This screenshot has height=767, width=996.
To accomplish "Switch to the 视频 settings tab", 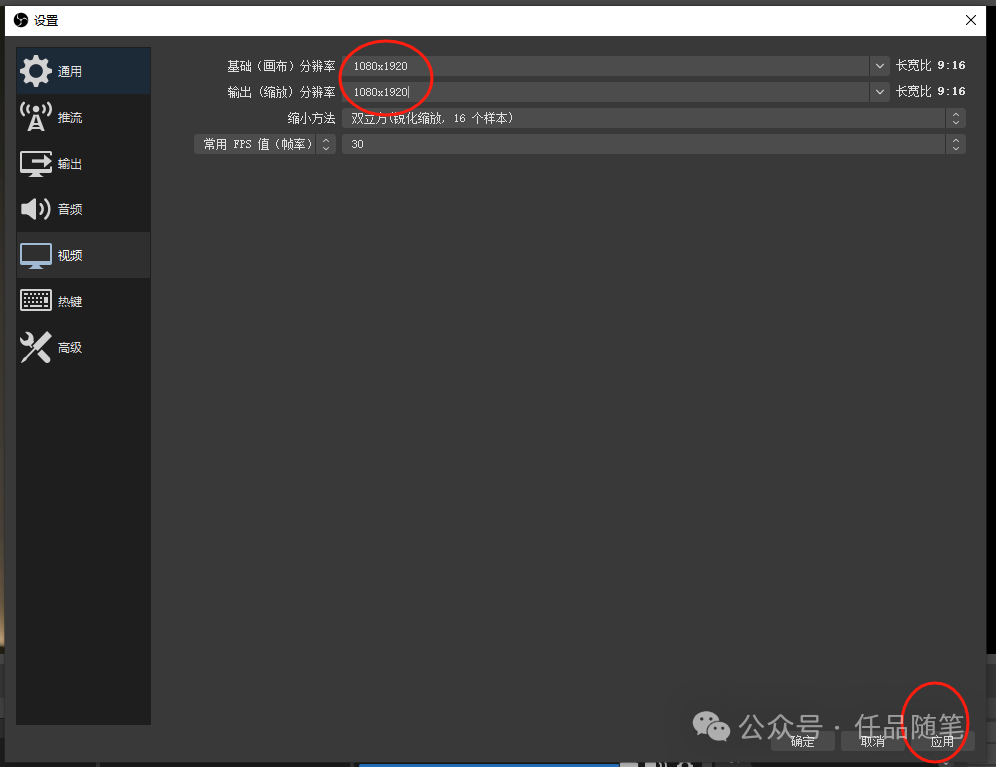I will click(68, 255).
